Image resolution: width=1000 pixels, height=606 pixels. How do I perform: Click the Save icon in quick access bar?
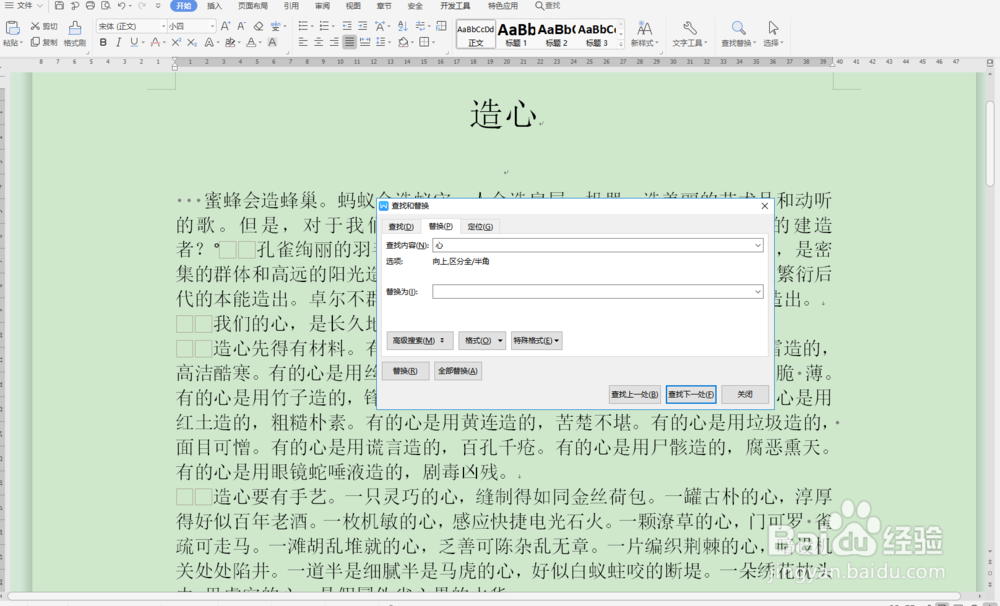(x=59, y=6)
